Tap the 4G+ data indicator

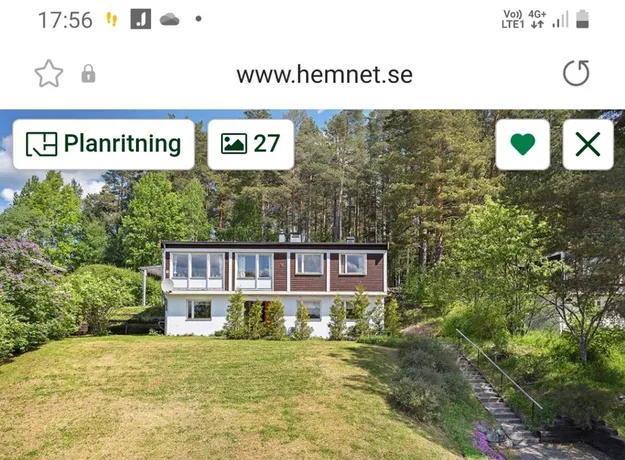537,19
